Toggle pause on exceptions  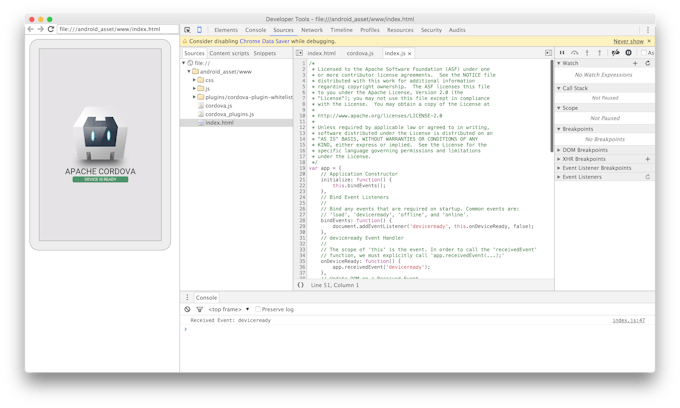click(628, 53)
